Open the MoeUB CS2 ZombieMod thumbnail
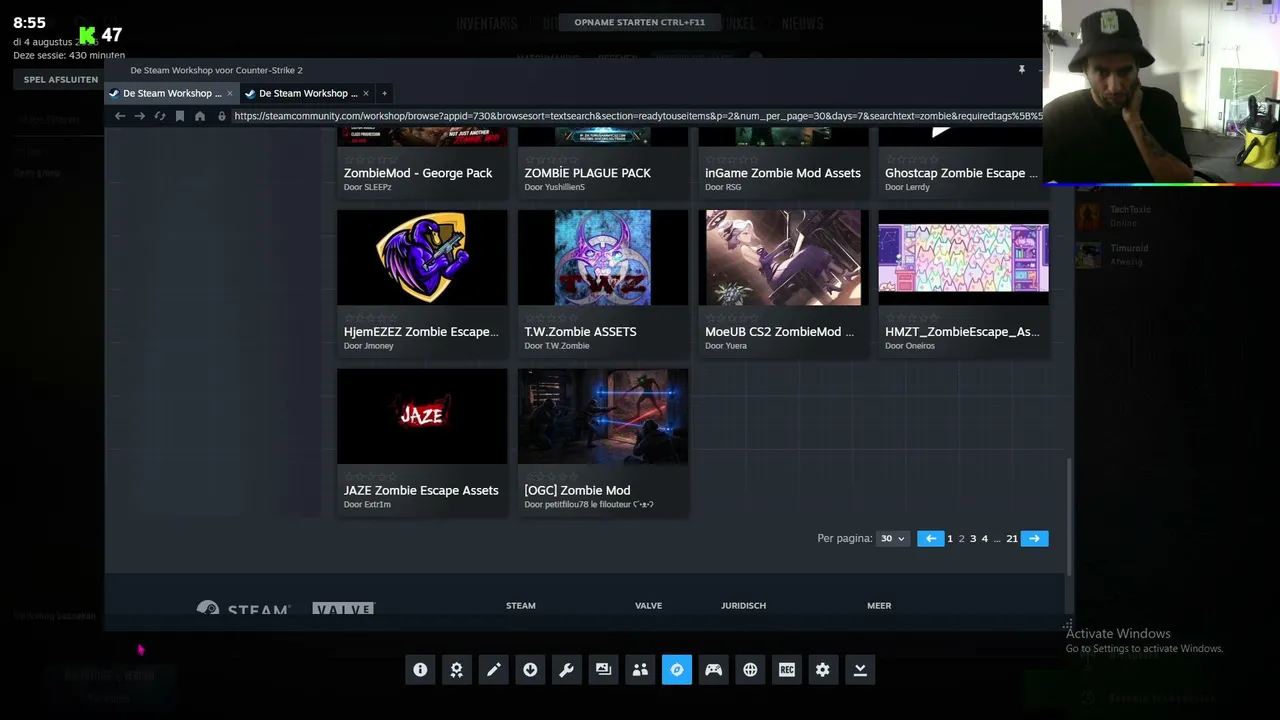Screen dimensions: 1280x720 783,258
